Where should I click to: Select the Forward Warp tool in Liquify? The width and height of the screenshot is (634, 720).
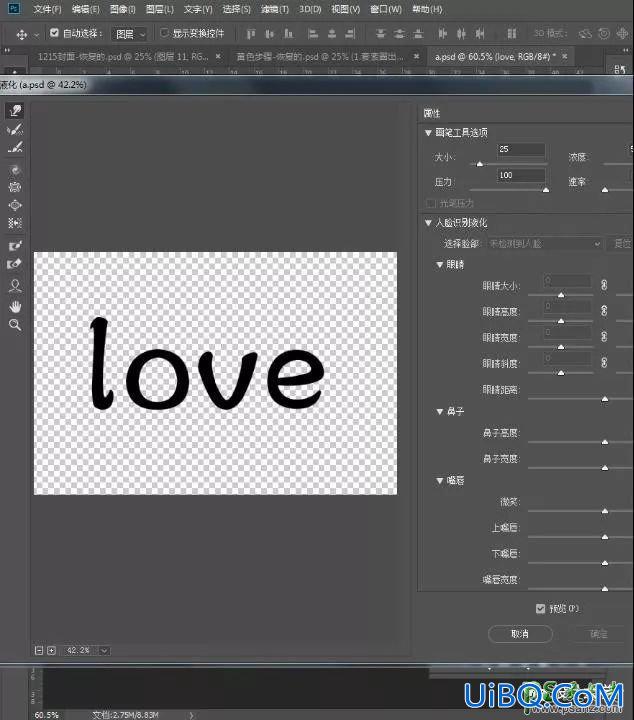pyautogui.click(x=15, y=111)
